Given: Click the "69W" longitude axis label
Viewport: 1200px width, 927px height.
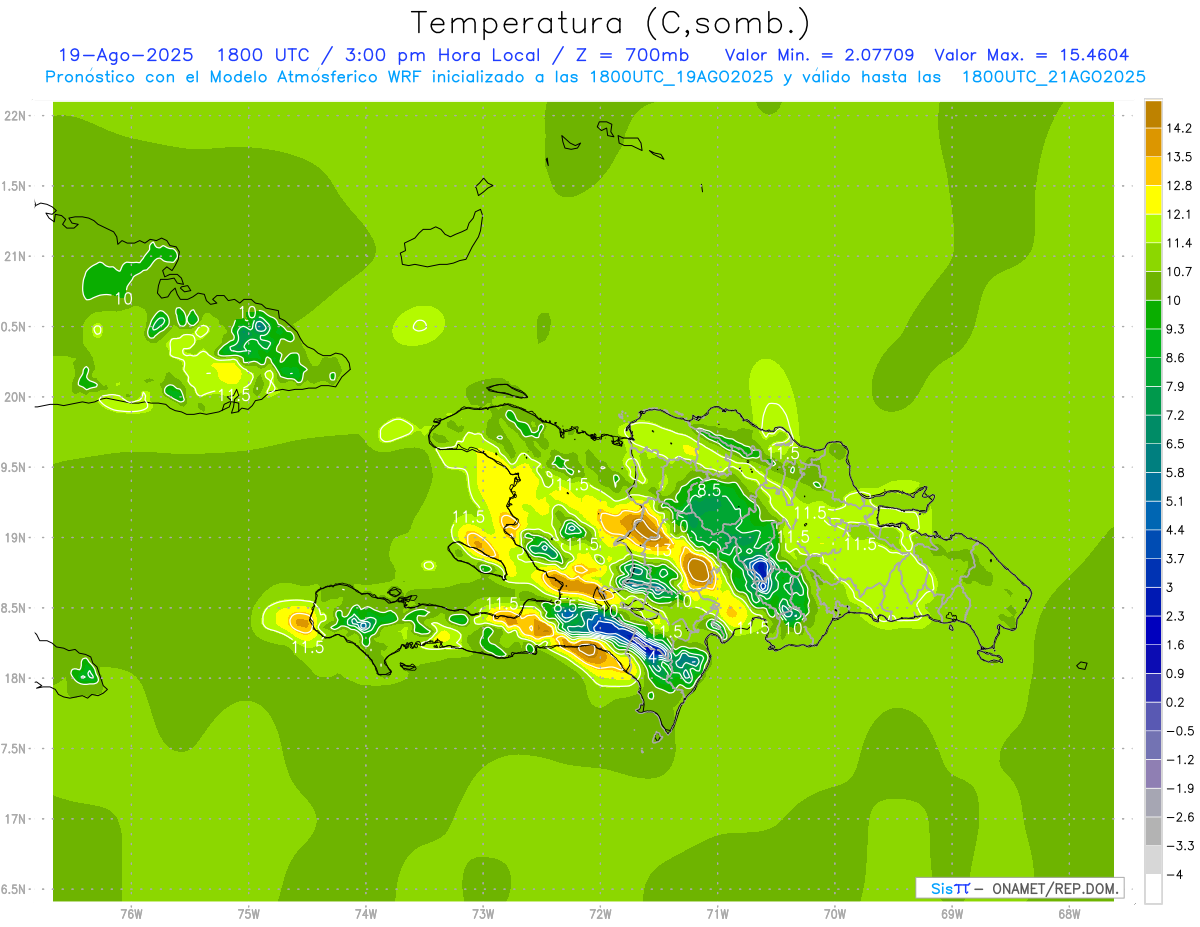Looking at the screenshot, I should [x=952, y=913].
